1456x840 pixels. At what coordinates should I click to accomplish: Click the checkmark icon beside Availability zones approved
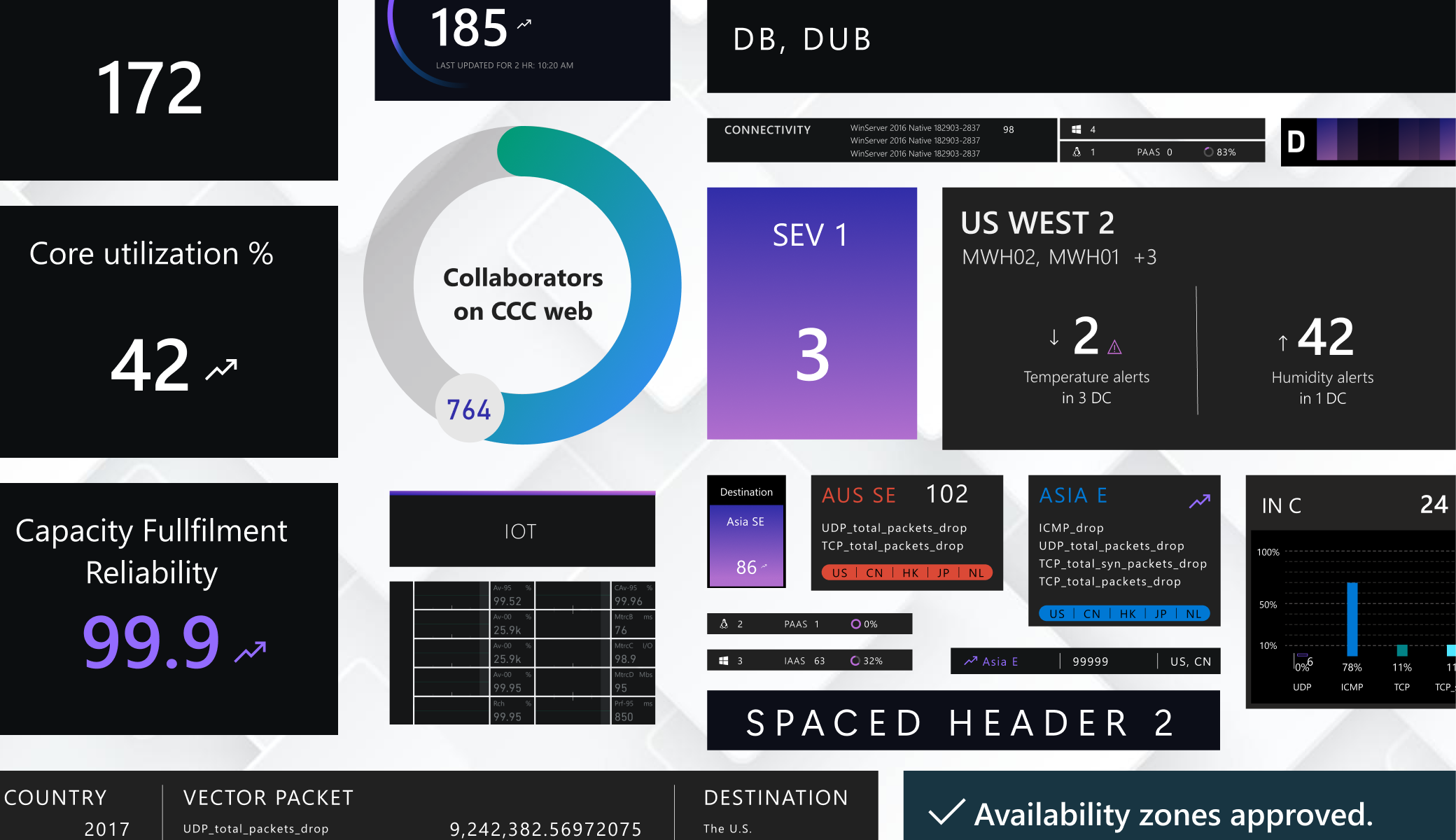tap(946, 813)
